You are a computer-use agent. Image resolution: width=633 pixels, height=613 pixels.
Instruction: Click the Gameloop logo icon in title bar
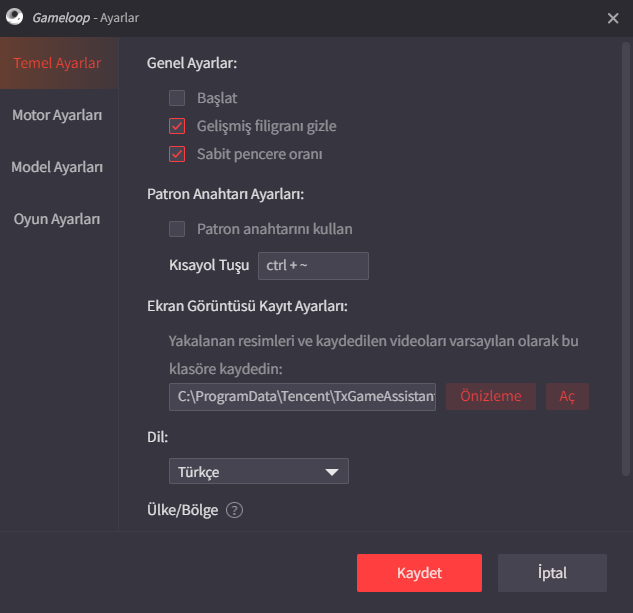tap(14, 17)
